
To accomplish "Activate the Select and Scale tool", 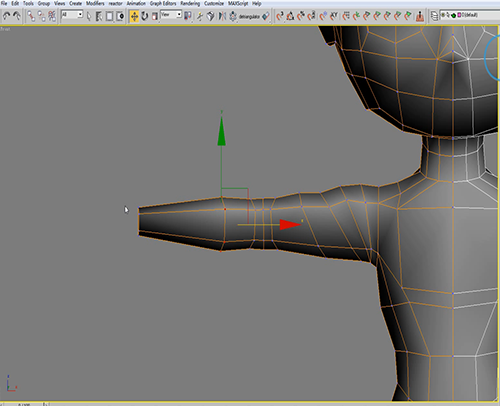I will [155, 16].
